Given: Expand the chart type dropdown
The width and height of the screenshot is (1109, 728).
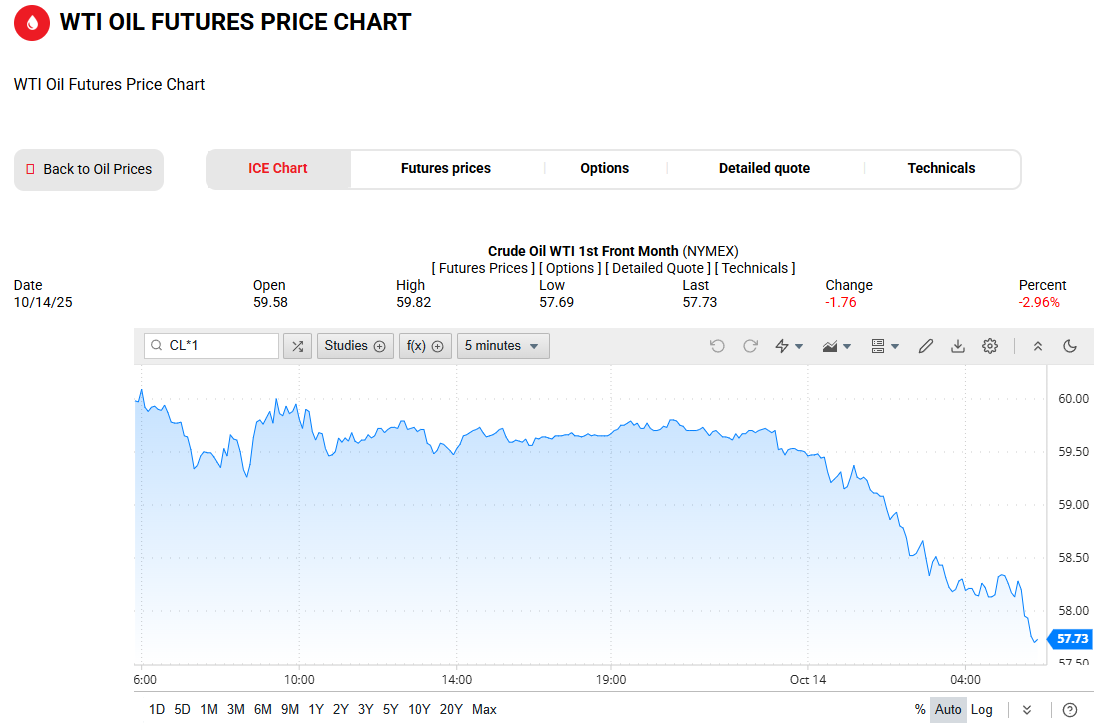Looking at the screenshot, I should 836,346.
